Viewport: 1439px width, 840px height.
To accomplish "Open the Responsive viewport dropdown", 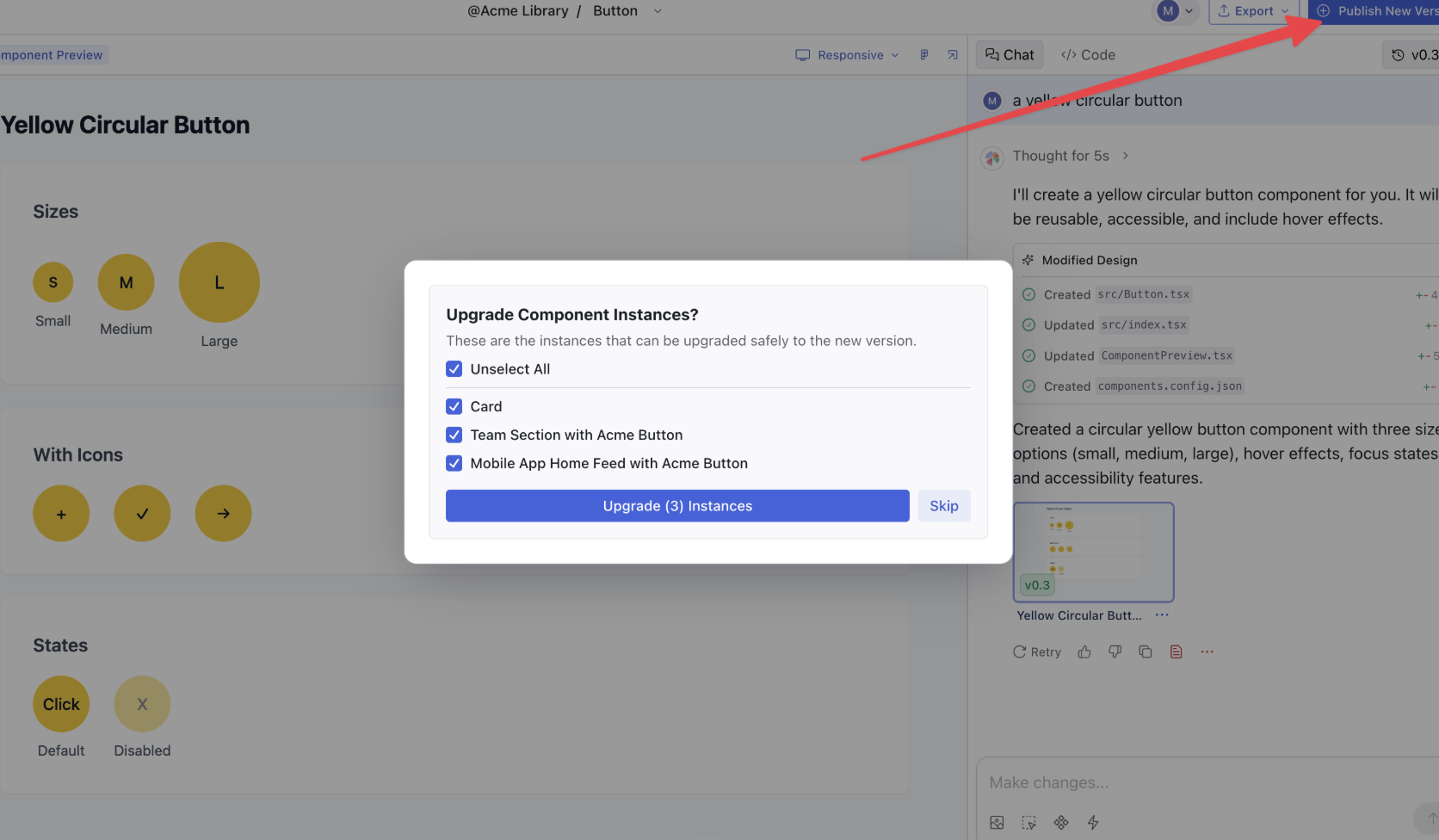I will (848, 55).
